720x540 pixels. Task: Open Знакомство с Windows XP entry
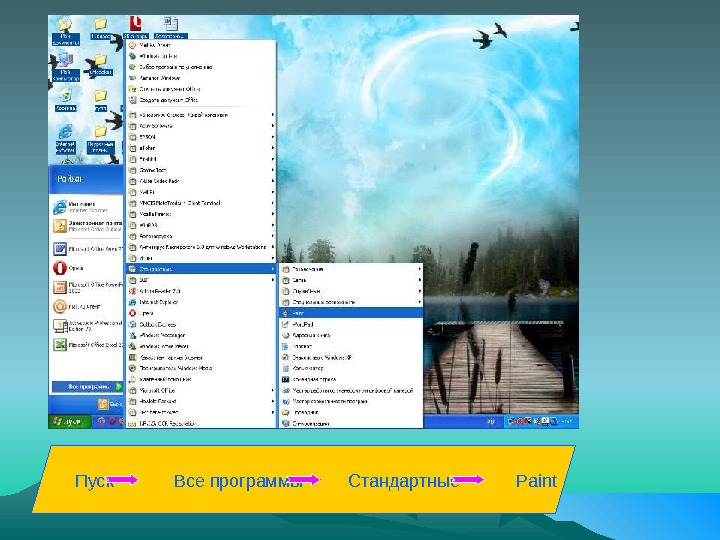coord(351,357)
